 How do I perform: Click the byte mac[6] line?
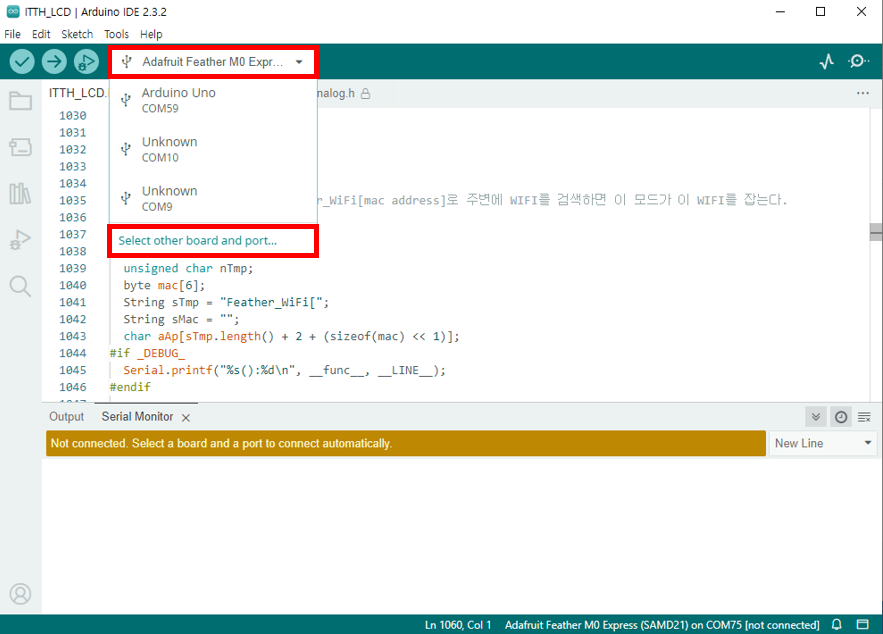coord(164,286)
